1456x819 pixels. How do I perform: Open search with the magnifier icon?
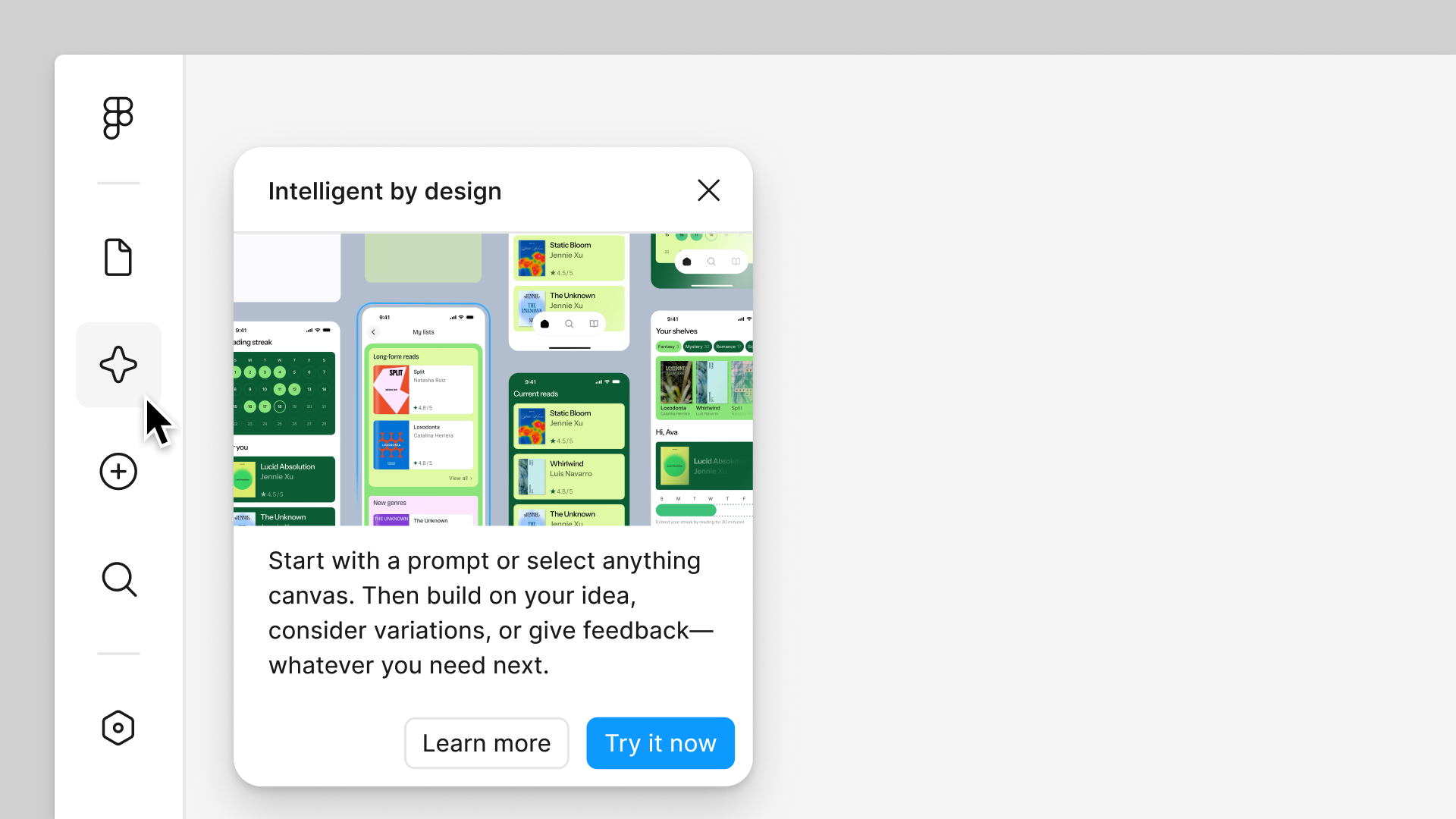pos(119,579)
